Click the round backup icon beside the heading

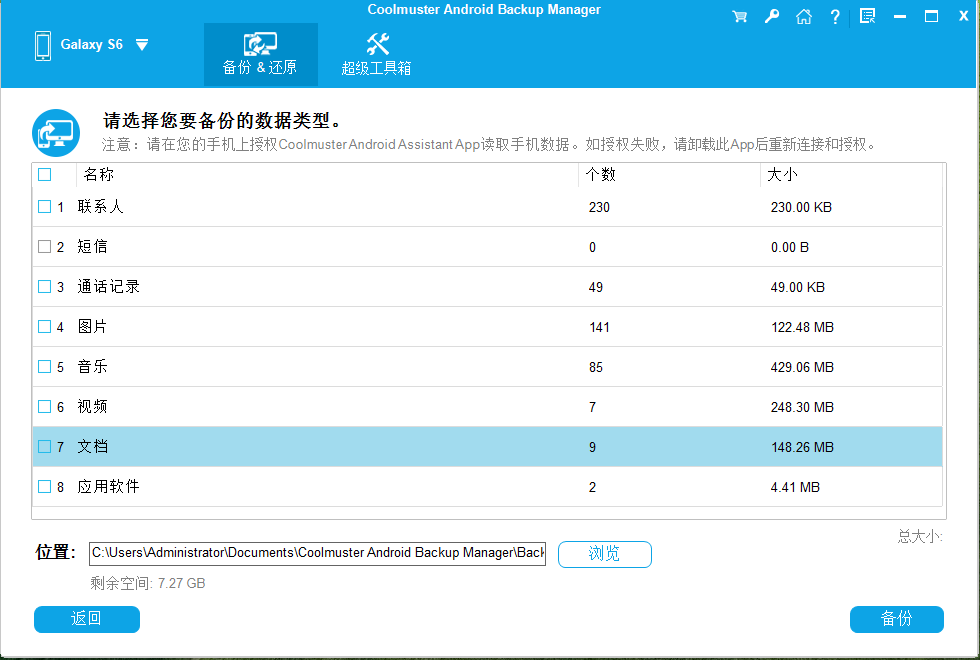point(56,133)
